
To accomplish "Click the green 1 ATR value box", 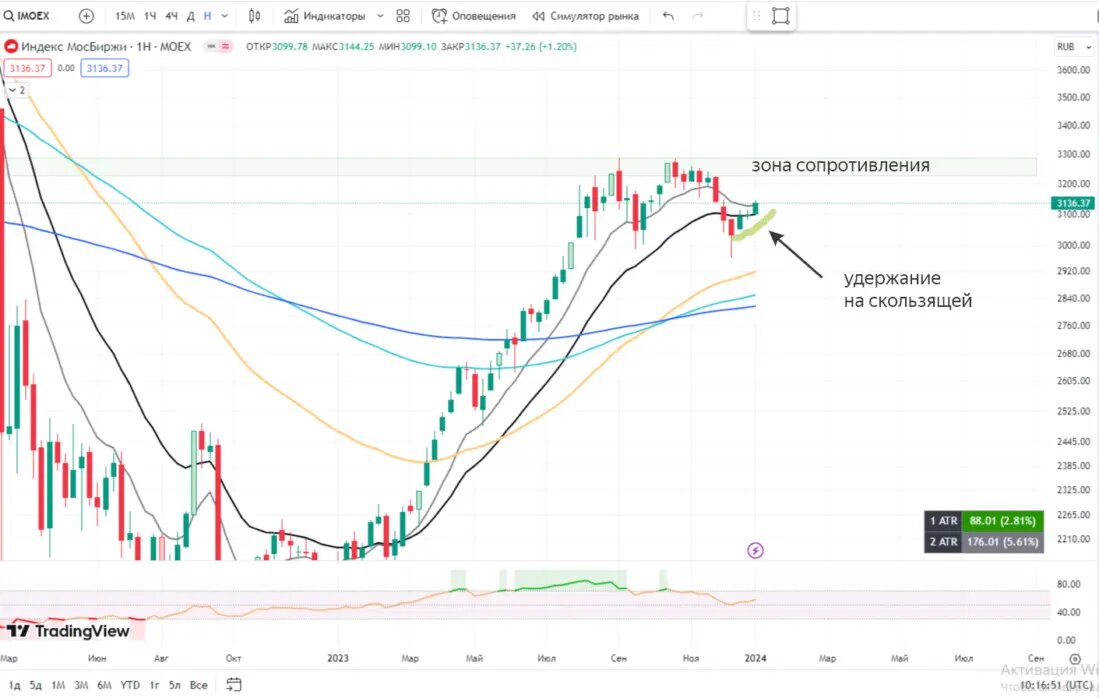I will tap(1002, 521).
